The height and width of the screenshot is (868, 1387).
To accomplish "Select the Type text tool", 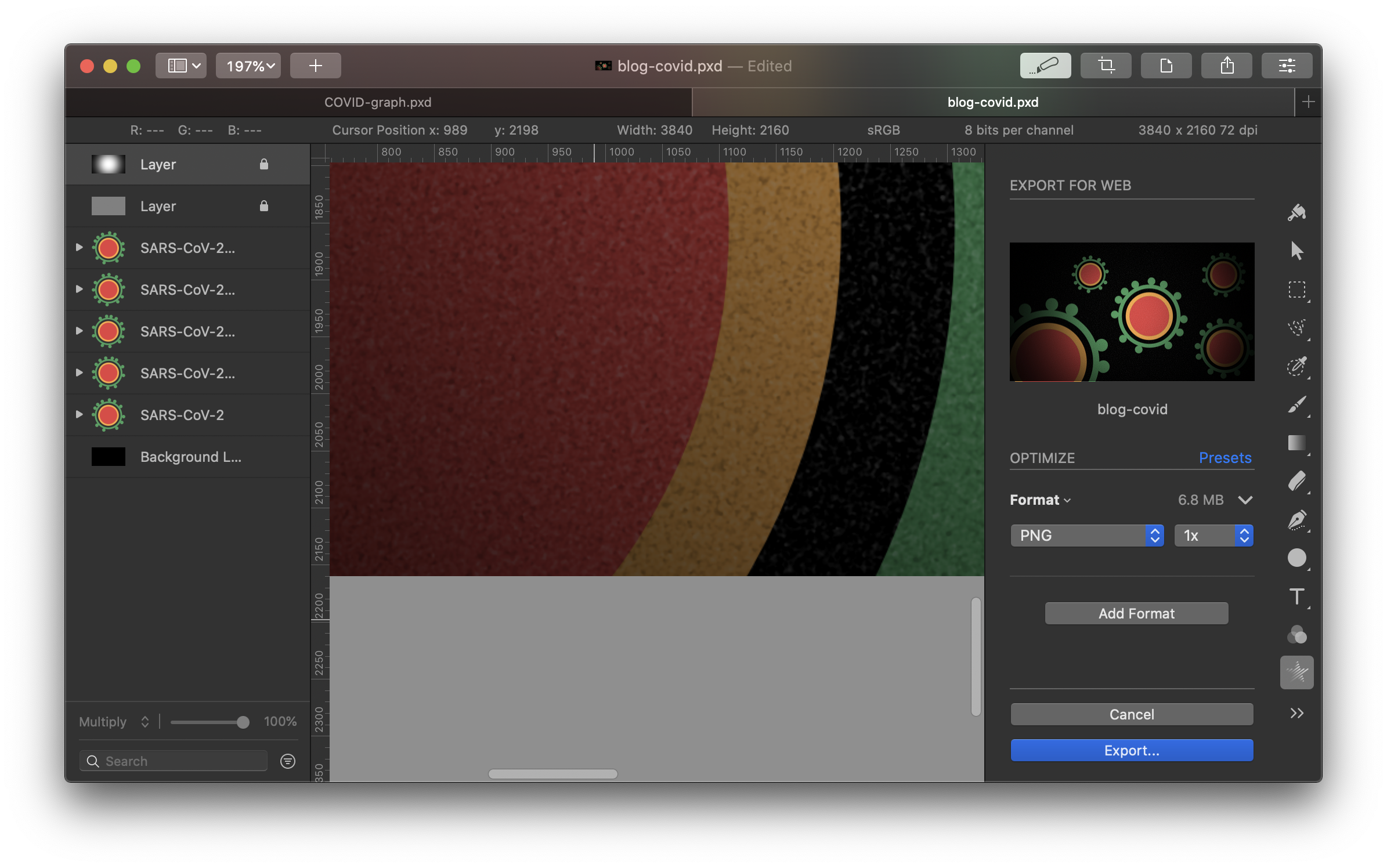I will click(x=1296, y=596).
